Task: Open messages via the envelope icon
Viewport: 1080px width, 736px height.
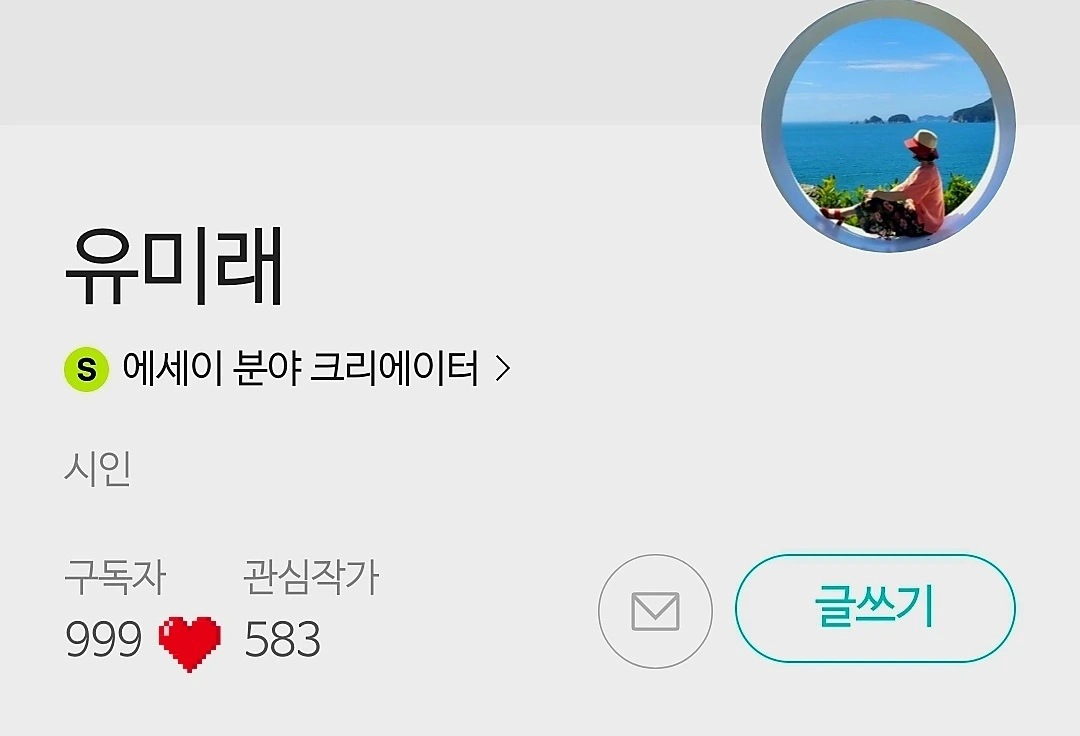Action: pos(655,611)
